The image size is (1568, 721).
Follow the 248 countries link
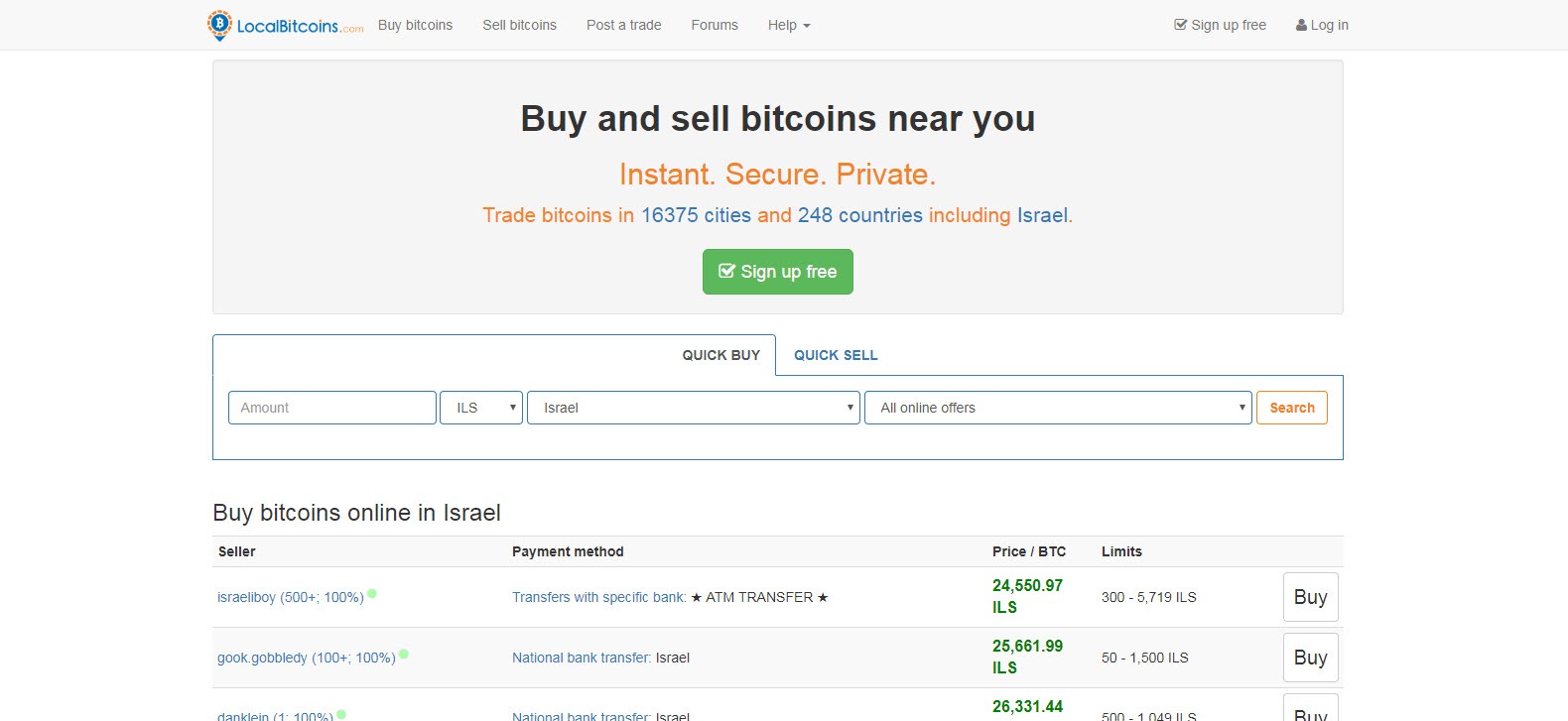(860, 215)
